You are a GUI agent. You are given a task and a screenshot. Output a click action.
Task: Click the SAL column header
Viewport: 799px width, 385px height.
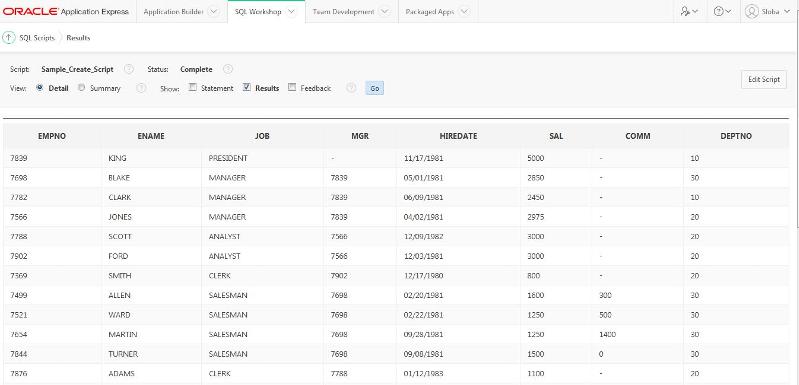pyautogui.click(x=556, y=136)
